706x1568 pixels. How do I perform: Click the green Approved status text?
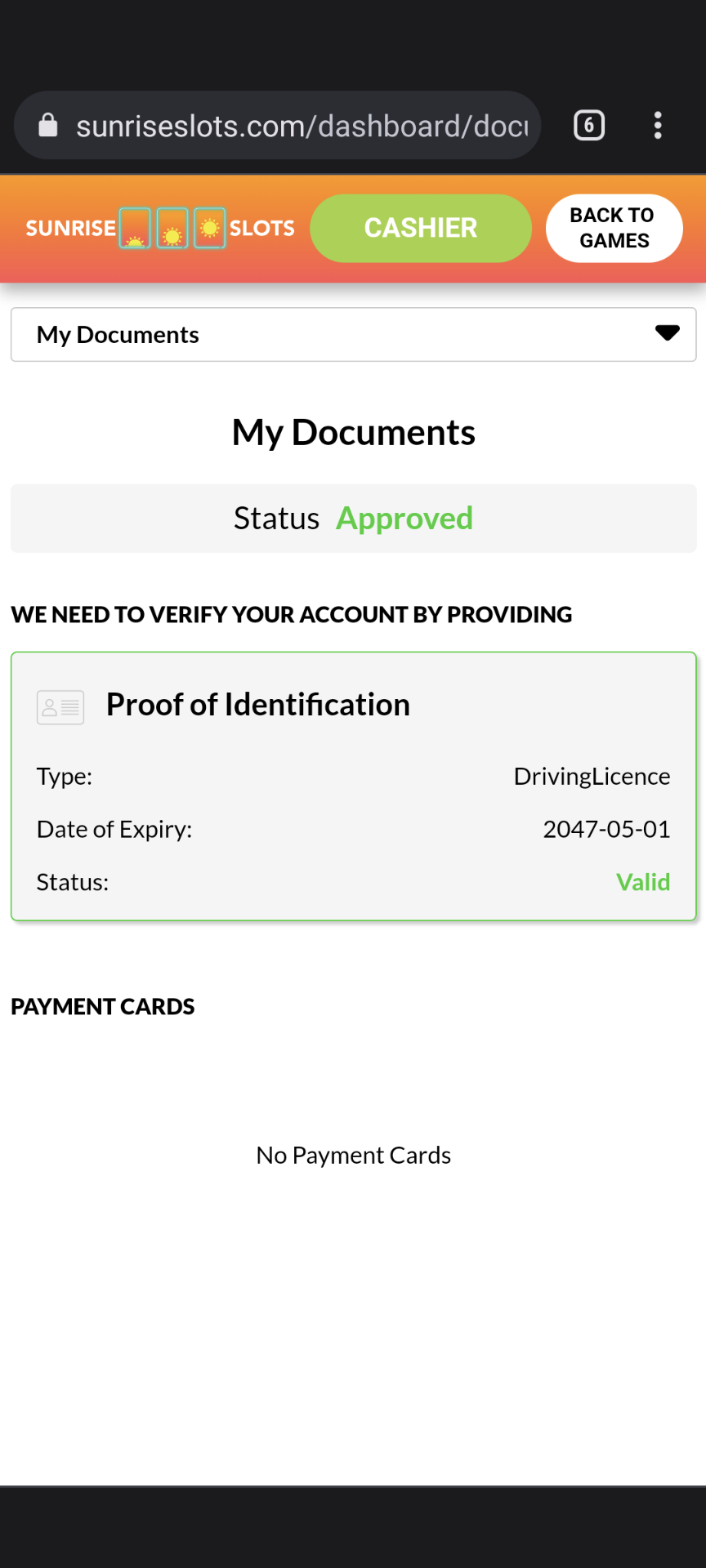point(404,519)
